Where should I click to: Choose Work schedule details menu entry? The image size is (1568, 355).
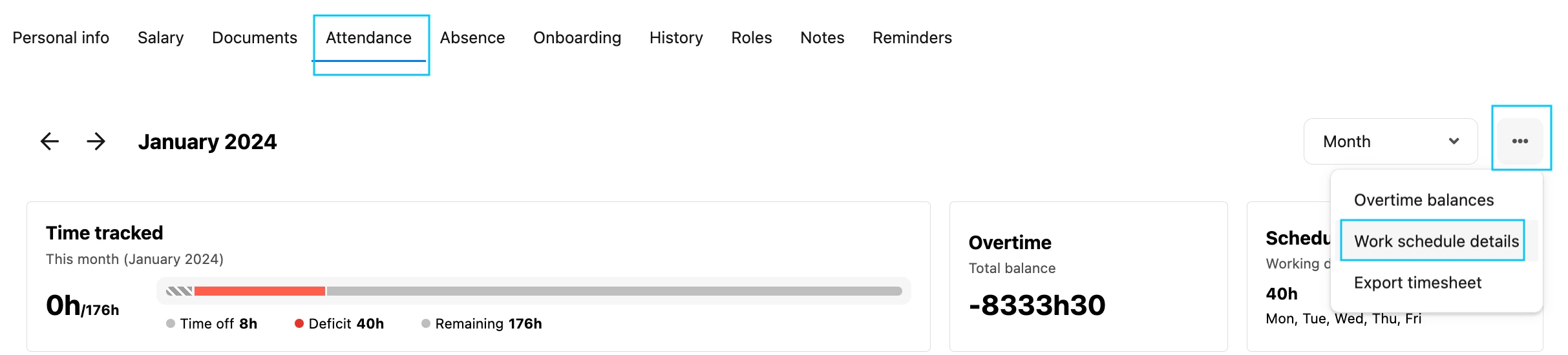[1436, 241]
